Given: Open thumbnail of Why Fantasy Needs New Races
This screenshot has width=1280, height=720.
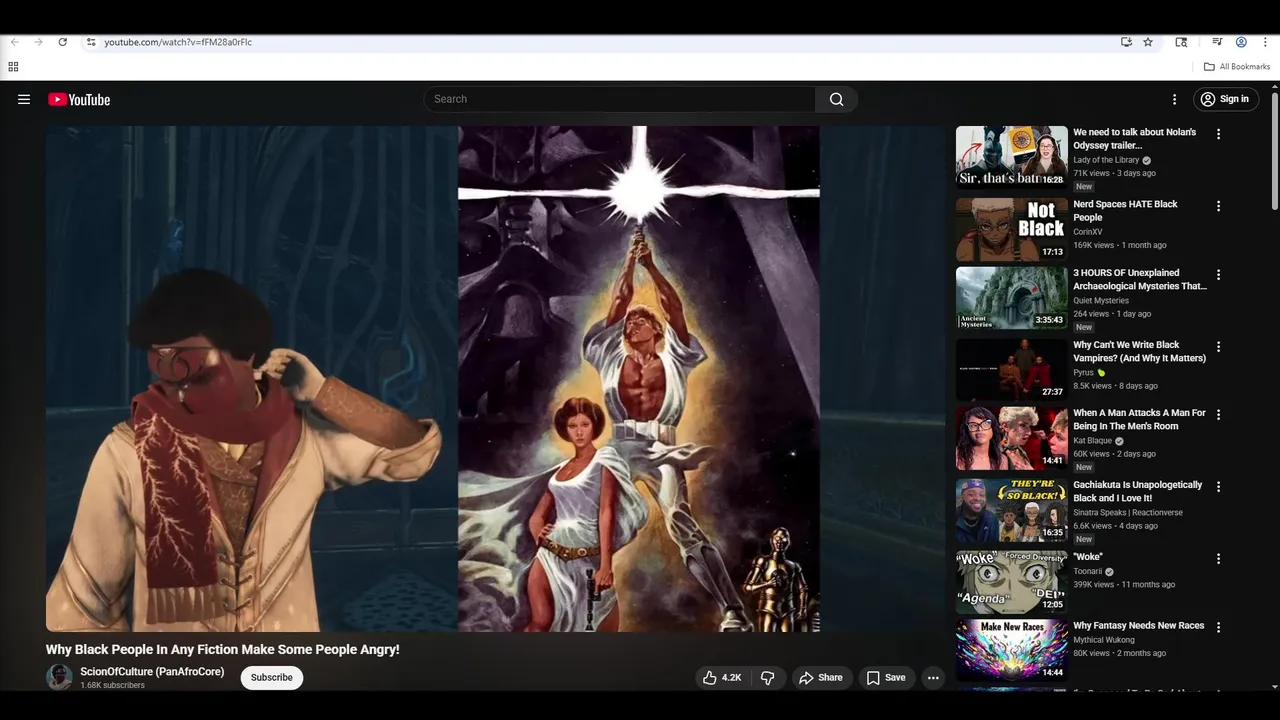Looking at the screenshot, I should click(1011, 650).
